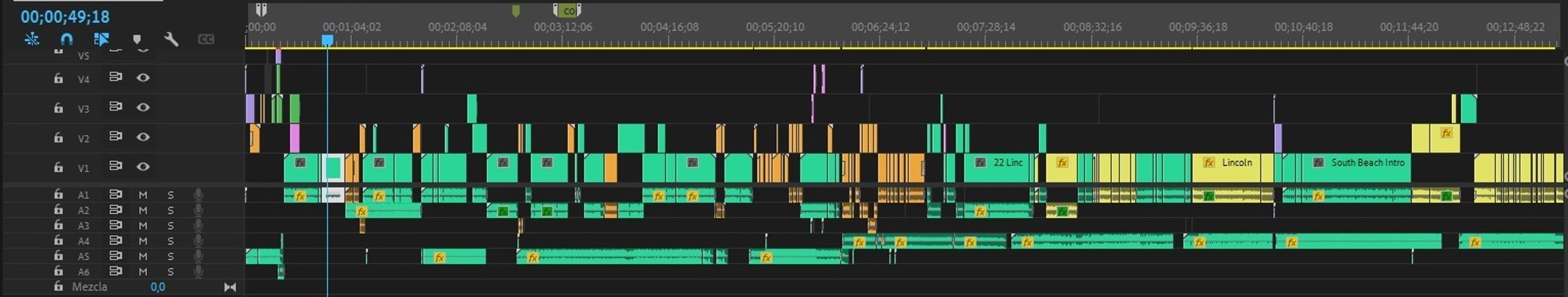The height and width of the screenshot is (297, 1568).
Task: Click the playhead timecode 00;00;49;18
Action: (x=65, y=17)
